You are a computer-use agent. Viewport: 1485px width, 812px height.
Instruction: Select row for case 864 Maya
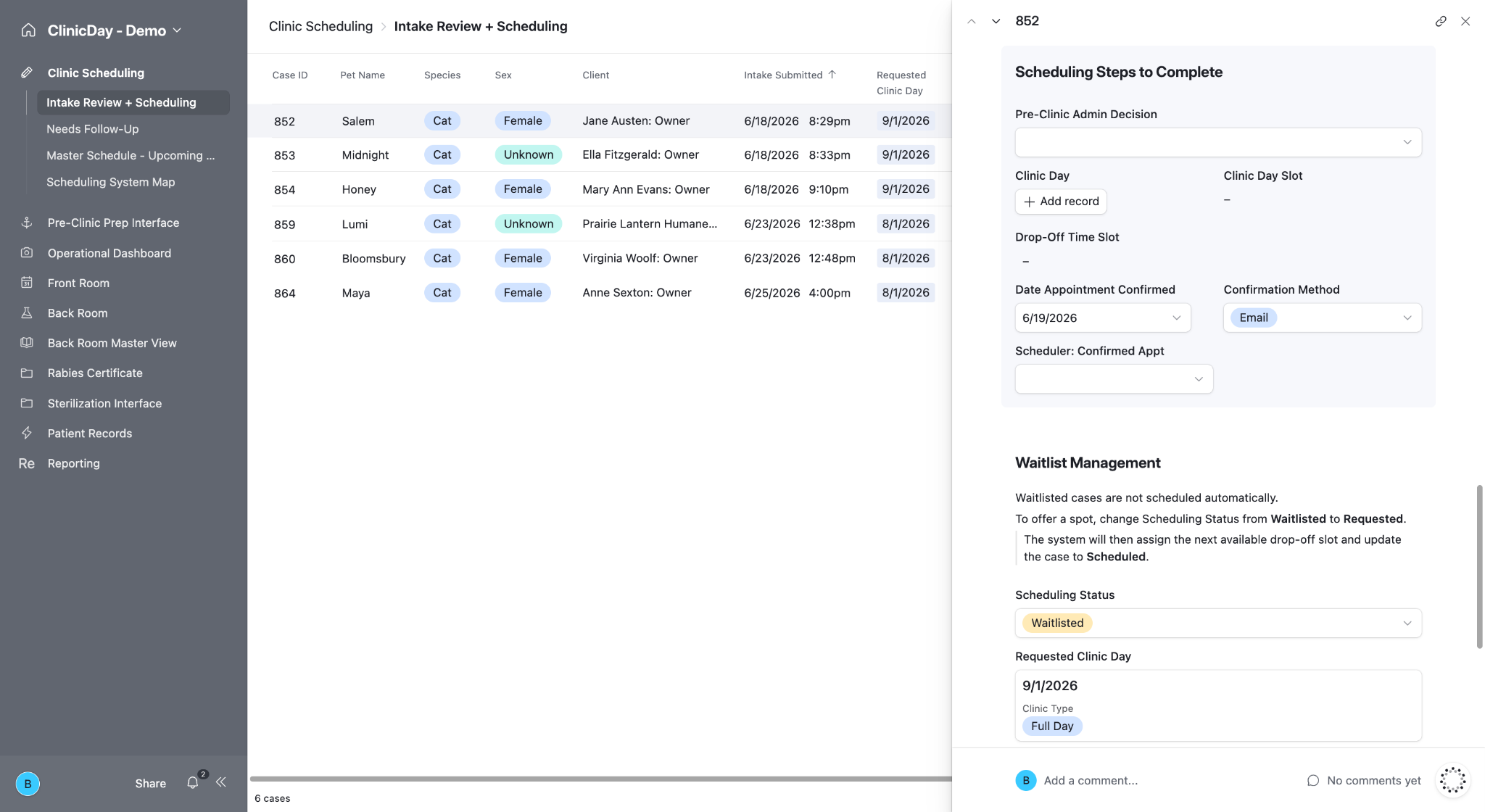point(600,293)
